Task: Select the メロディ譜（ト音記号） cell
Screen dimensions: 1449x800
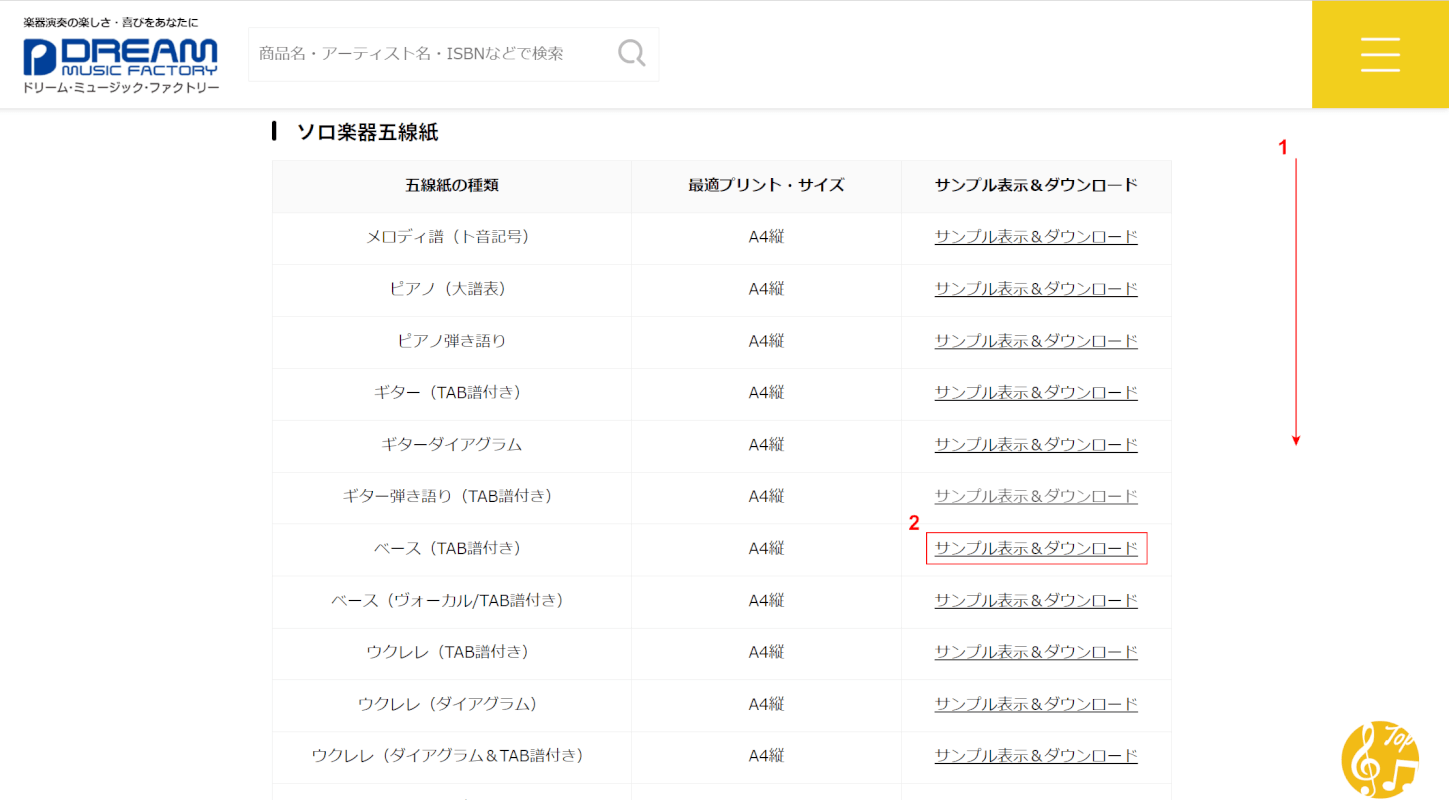Action: [x=452, y=238]
